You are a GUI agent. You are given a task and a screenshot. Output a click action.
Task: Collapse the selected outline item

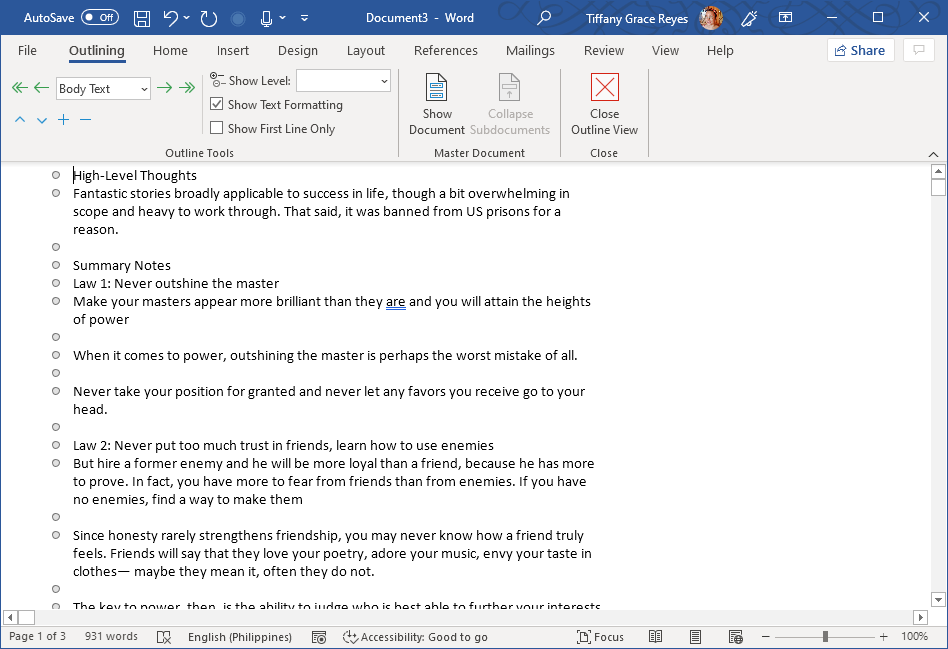85,119
